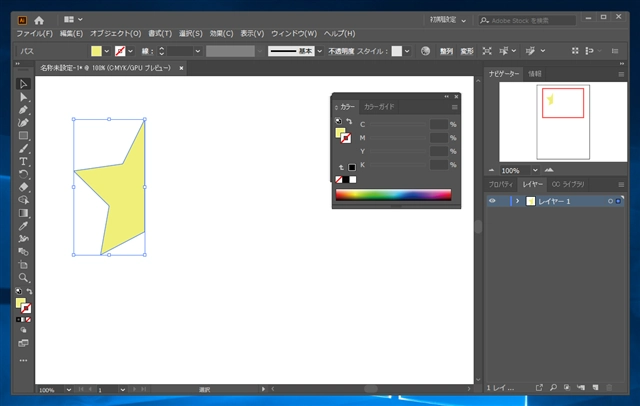Click target circle of レイヤー 1
Screen dimensions: 640x406
[610, 201]
